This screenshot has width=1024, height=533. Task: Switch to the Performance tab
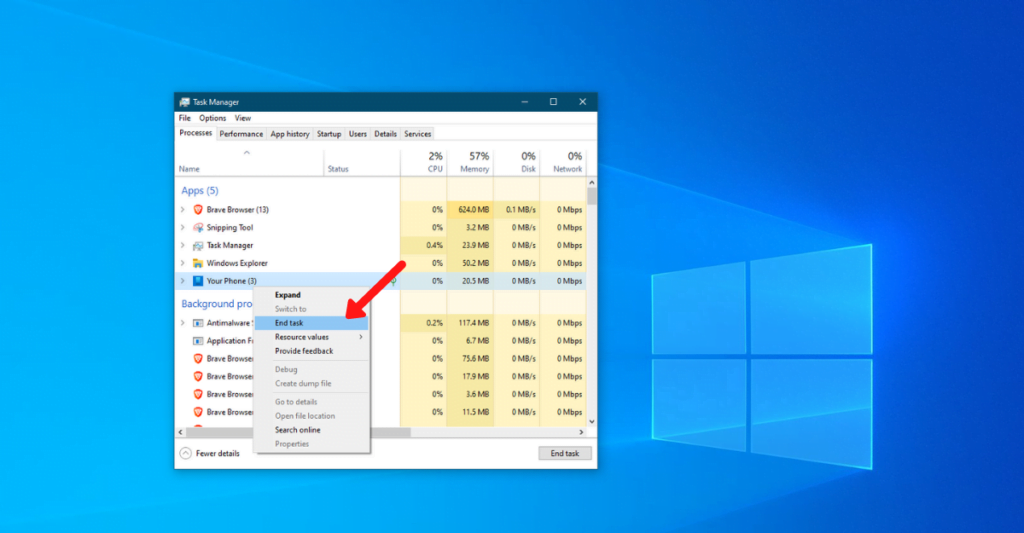click(241, 134)
